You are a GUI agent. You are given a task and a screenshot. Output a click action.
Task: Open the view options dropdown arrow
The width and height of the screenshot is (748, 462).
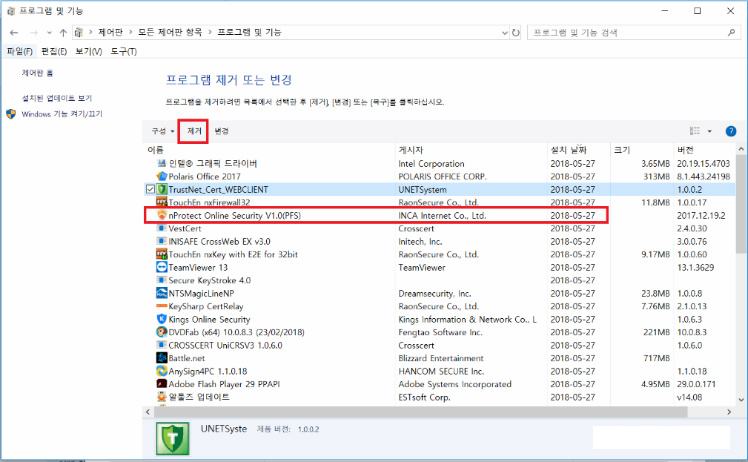tap(709, 131)
